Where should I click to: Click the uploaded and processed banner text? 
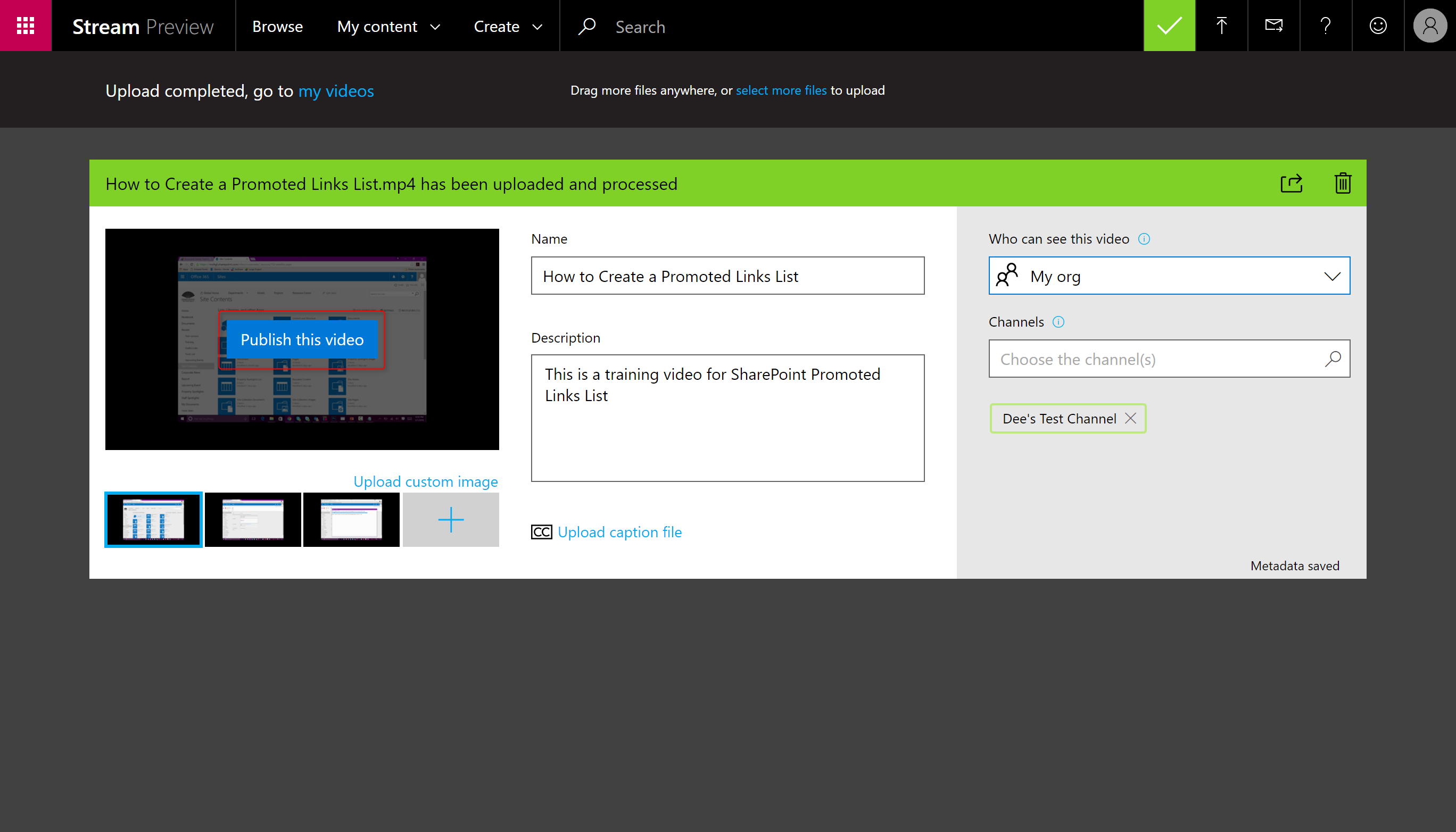(x=391, y=184)
